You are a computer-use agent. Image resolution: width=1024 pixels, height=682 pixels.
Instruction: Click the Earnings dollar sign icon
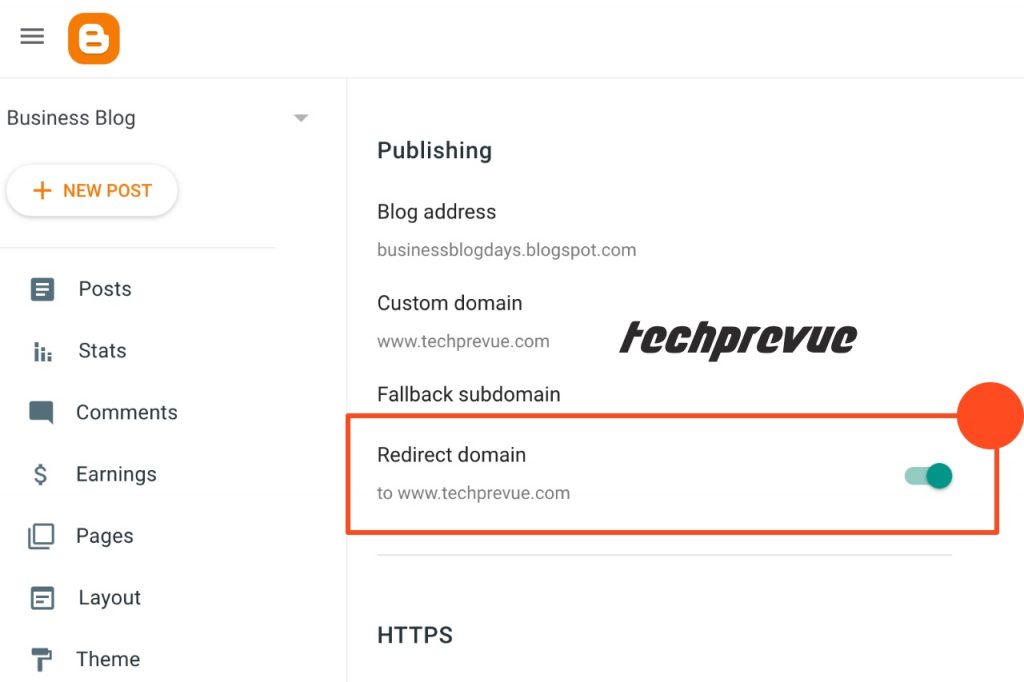40,474
